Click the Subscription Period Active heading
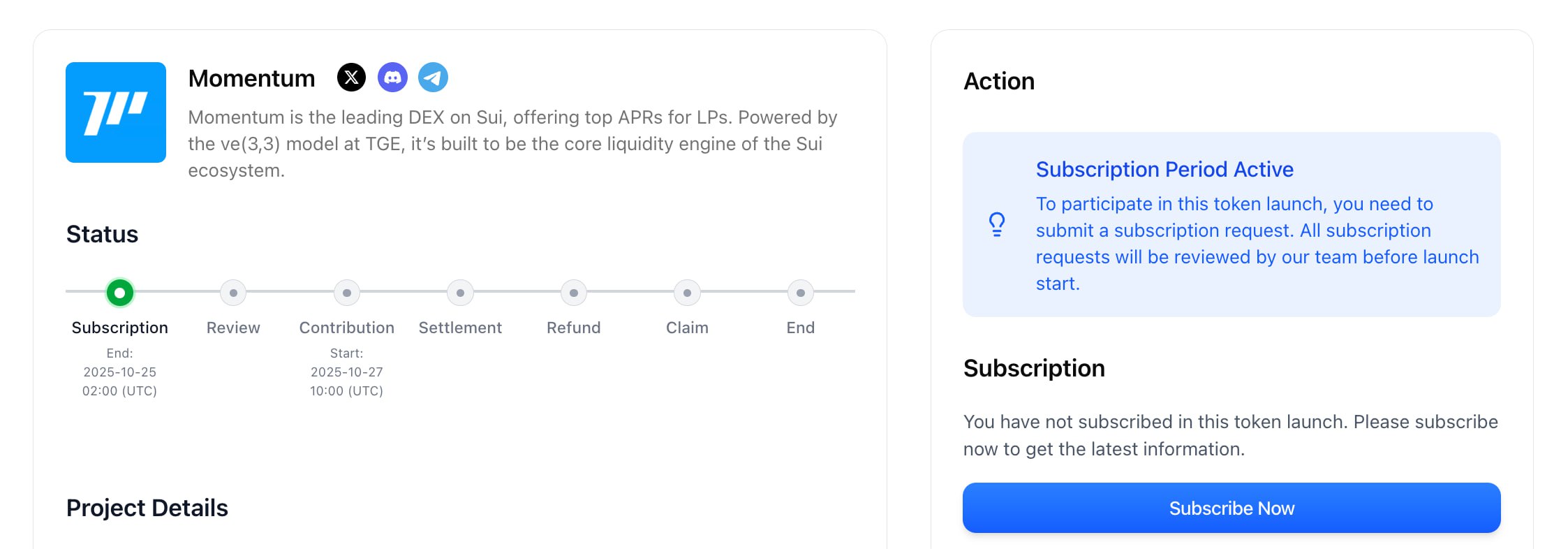Viewport: 1568px width, 549px height. point(1164,169)
